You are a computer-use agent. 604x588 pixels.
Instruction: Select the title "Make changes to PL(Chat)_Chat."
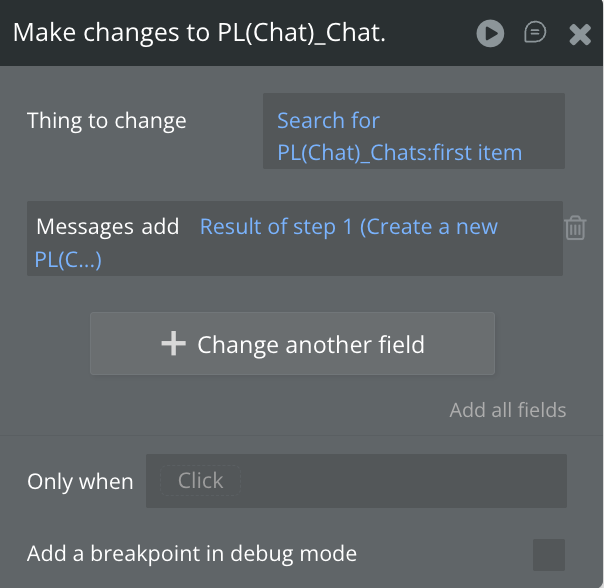199,33
